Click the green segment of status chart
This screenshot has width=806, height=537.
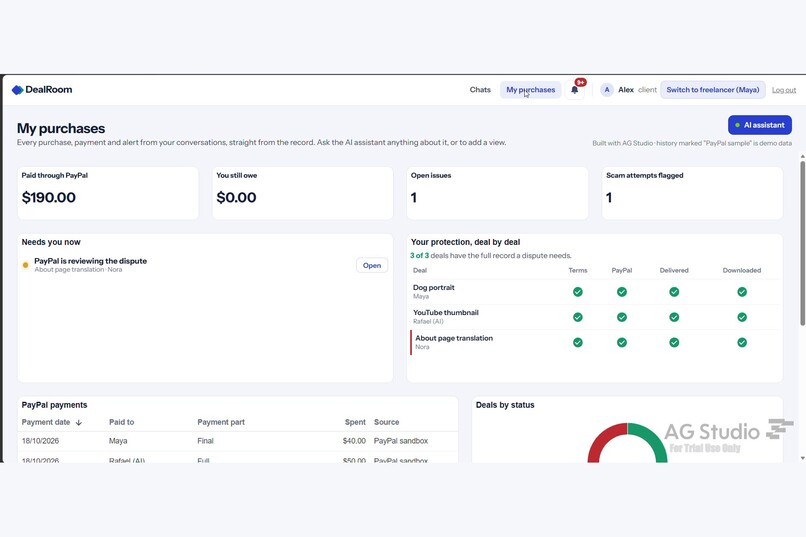(x=652, y=437)
